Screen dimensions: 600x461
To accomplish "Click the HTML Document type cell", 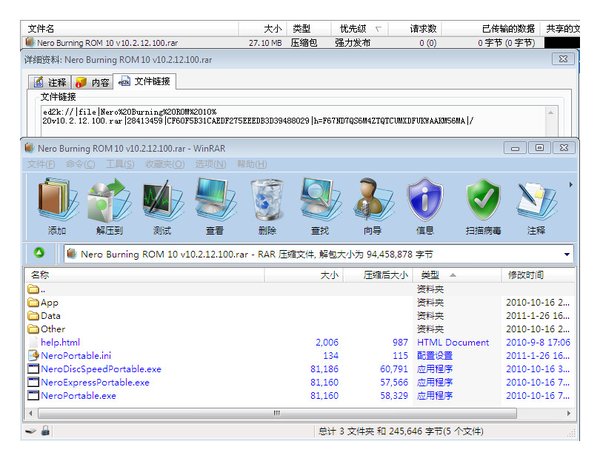I will [x=453, y=342].
